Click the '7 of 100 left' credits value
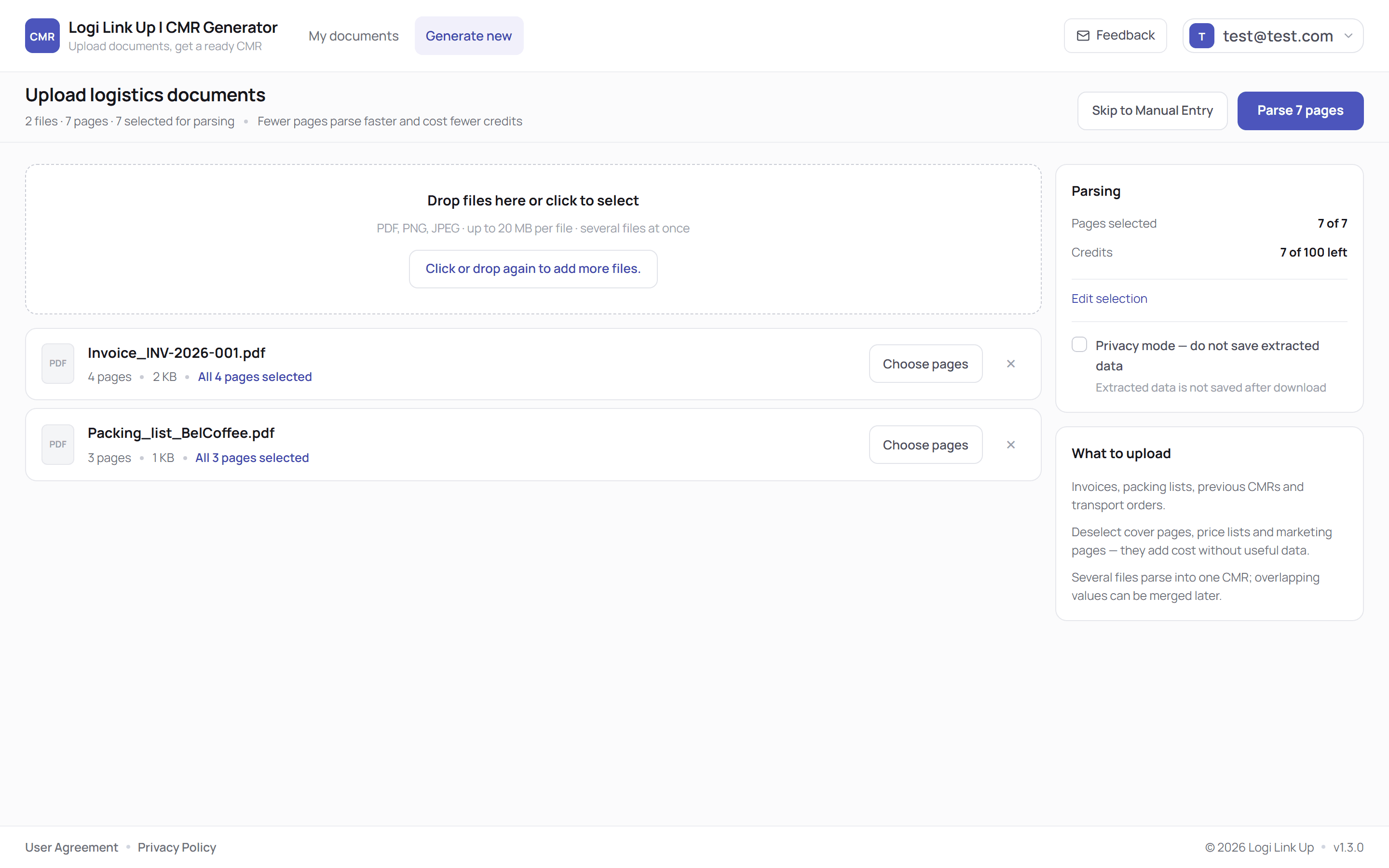1389x868 pixels. tap(1313, 252)
